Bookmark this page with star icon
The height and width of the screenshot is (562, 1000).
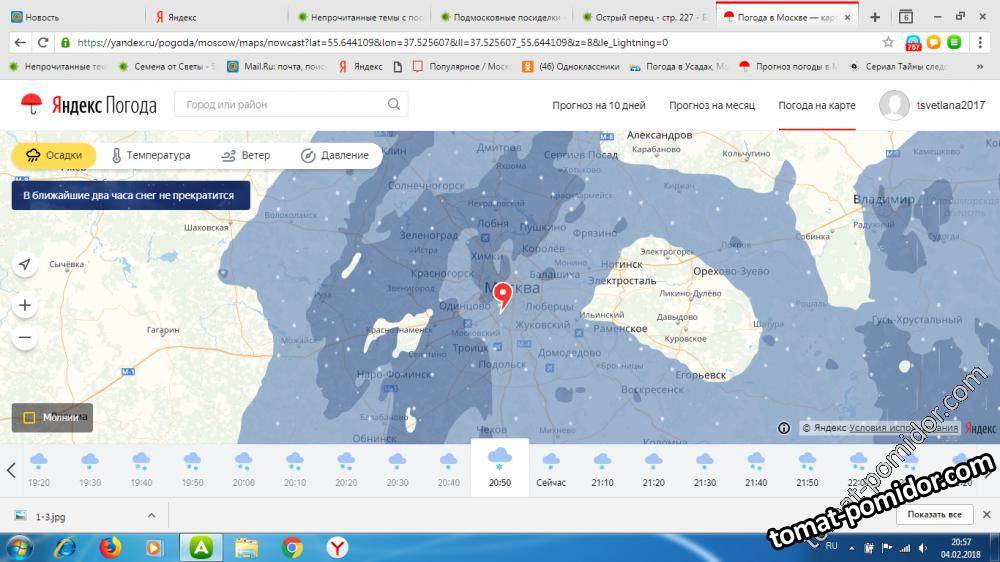[888, 42]
